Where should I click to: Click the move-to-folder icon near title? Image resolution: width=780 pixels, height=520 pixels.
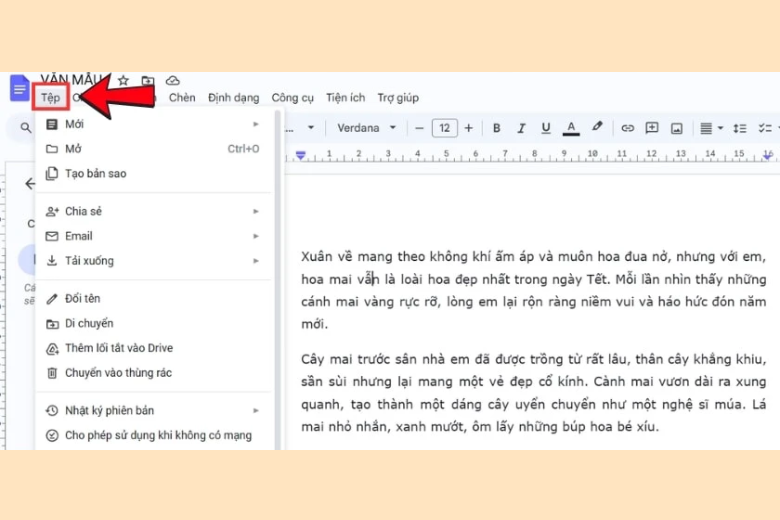tap(148, 80)
